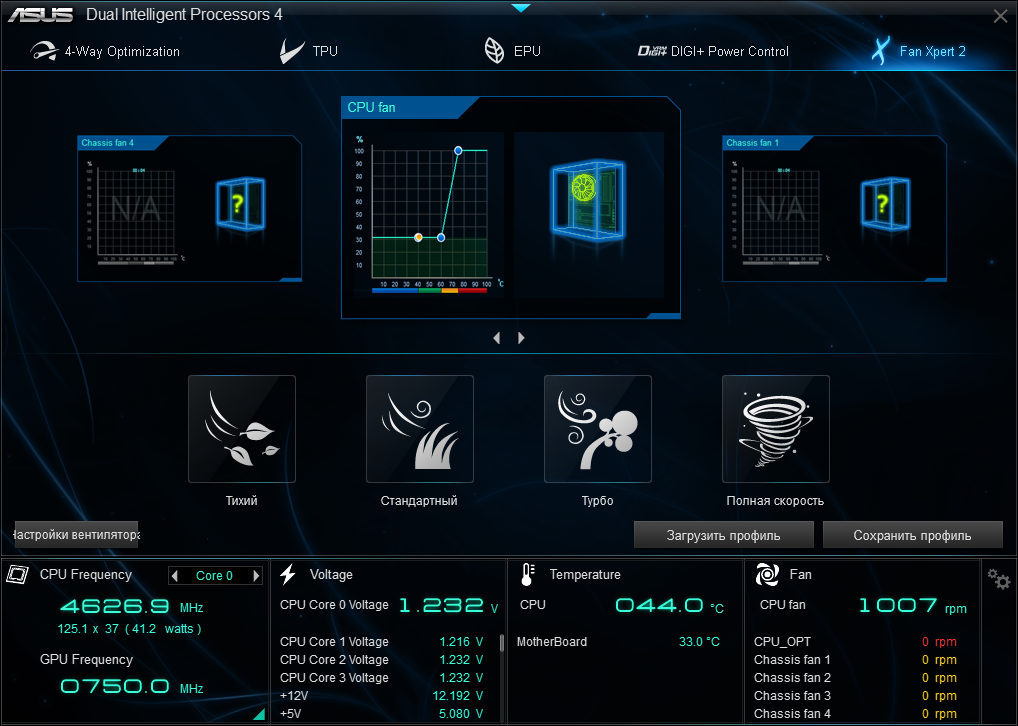Open the EPU tab
Screen dimensions: 1018x726
[512, 51]
